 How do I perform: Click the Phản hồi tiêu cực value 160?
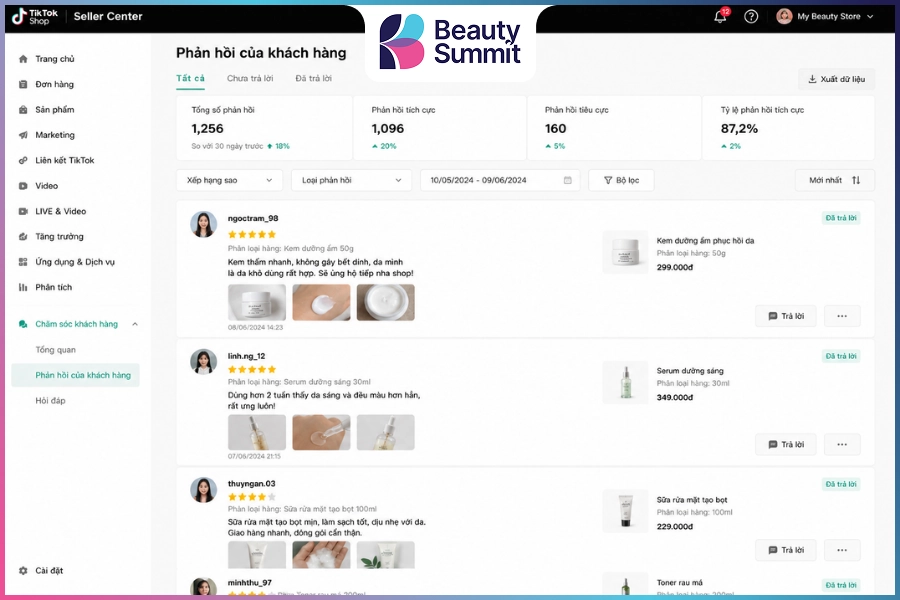tap(556, 129)
